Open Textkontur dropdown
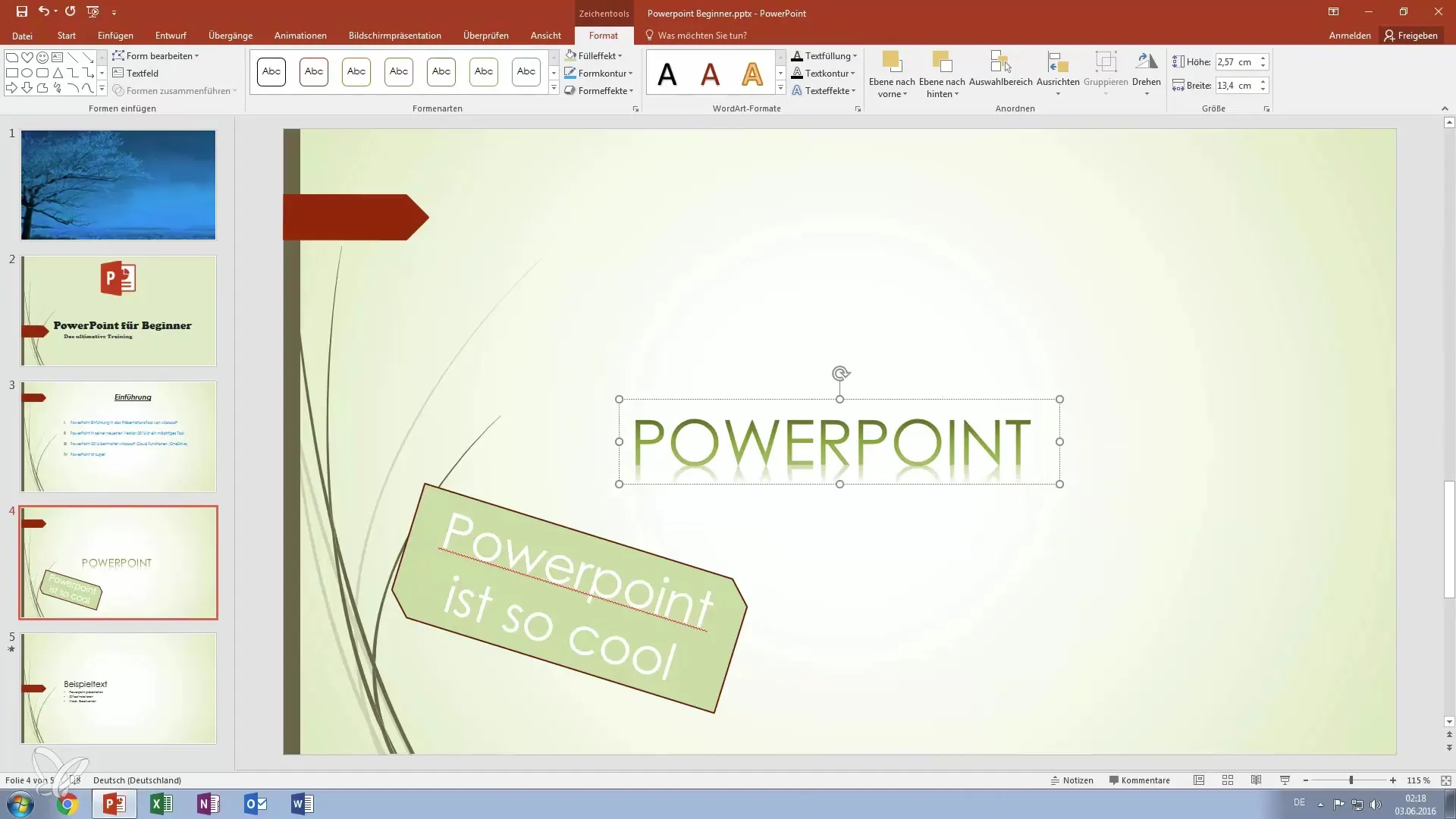Viewport: 1456px width, 819px height. pos(823,73)
